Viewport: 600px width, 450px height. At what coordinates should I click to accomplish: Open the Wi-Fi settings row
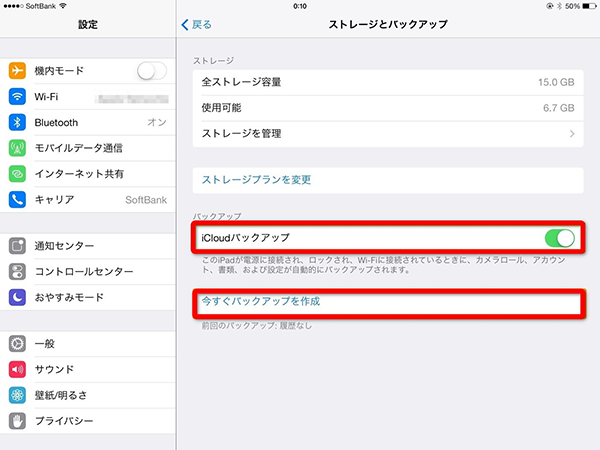(88, 96)
